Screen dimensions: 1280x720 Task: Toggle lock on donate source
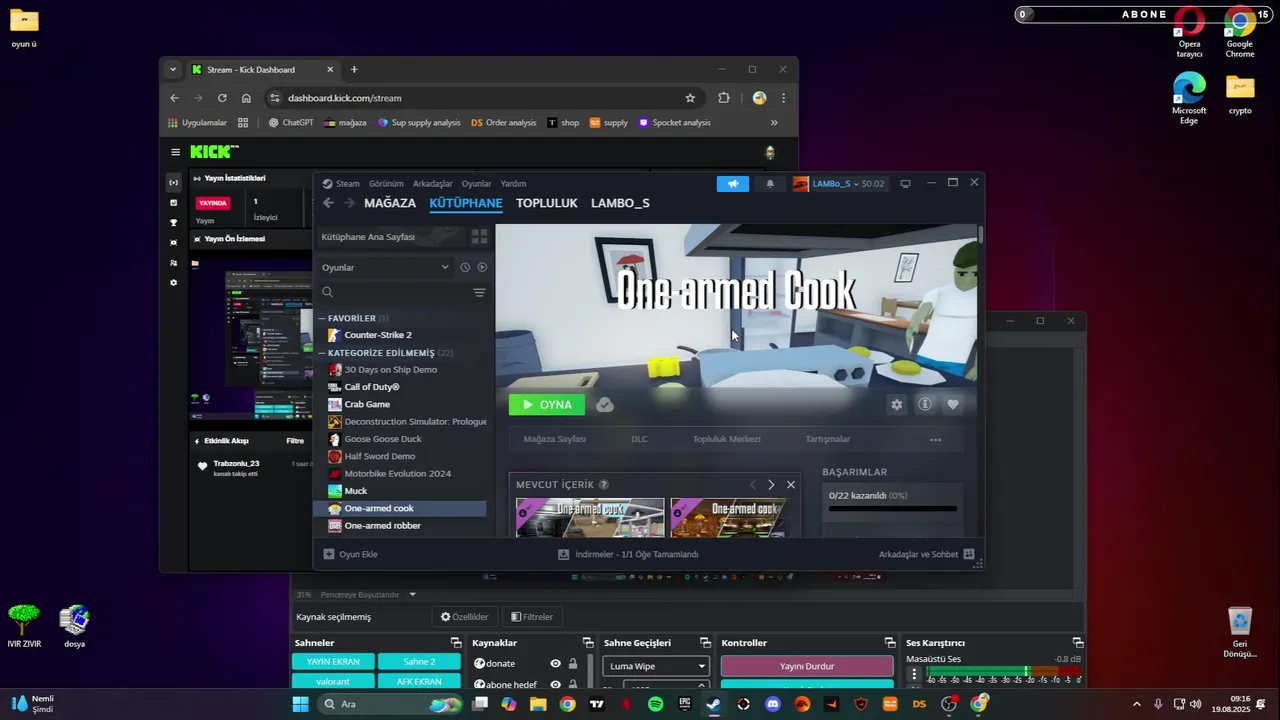[573, 664]
